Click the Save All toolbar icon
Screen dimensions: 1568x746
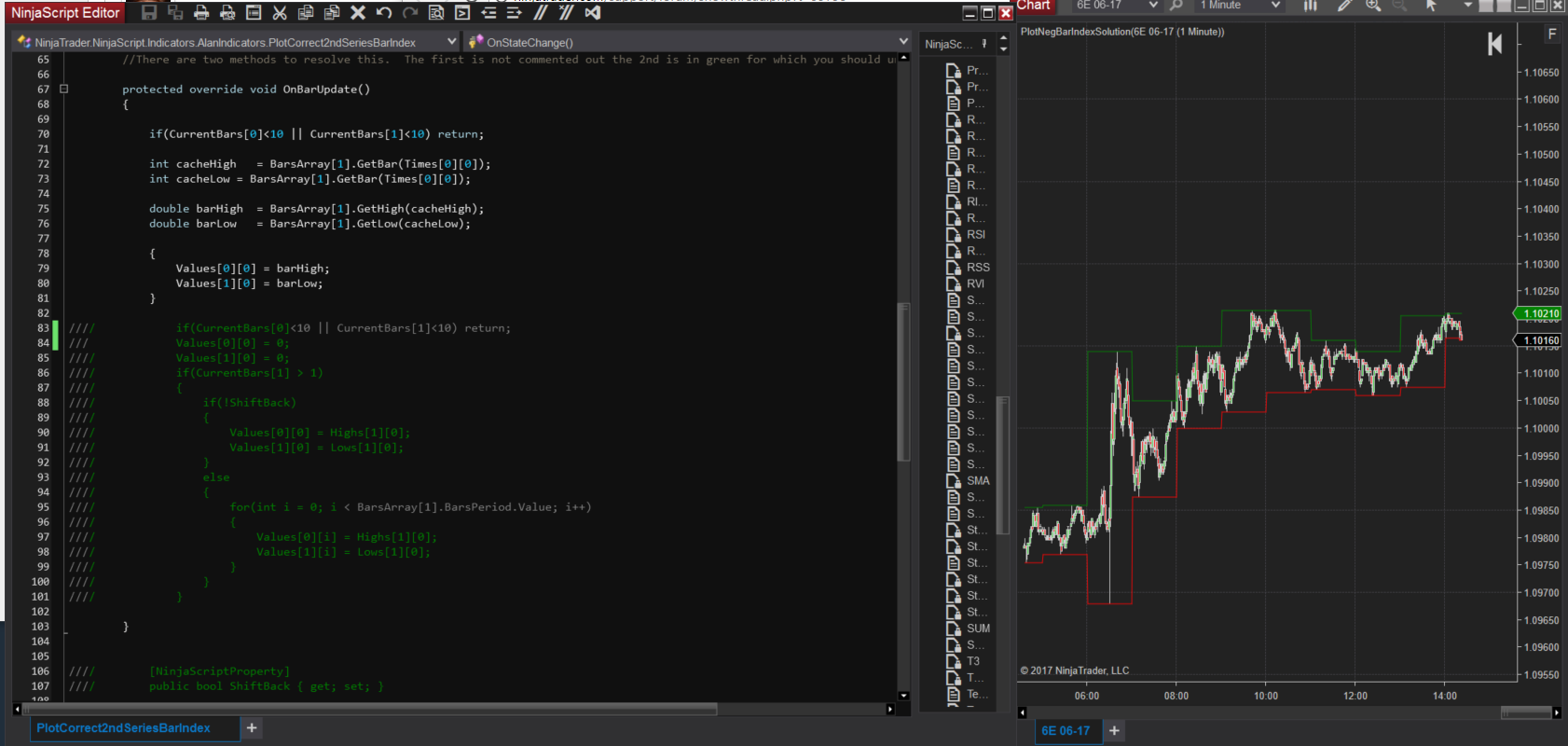coord(175,12)
